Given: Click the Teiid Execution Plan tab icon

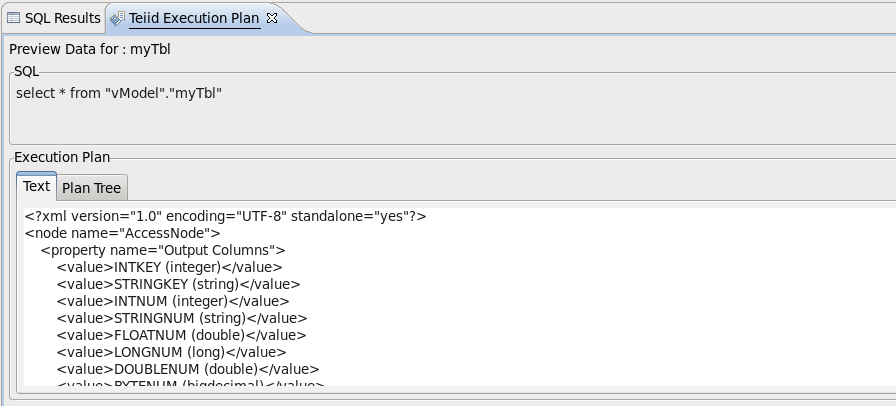Looking at the screenshot, I should pyautogui.click(x=118, y=18).
